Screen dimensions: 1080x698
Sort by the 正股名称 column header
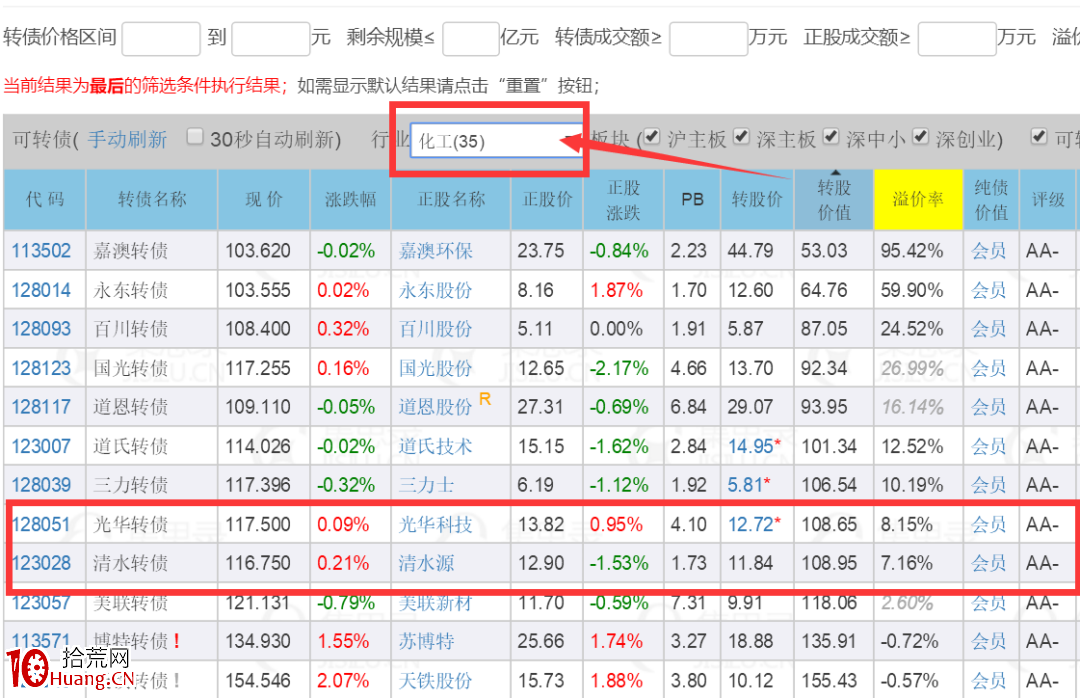coord(451,200)
